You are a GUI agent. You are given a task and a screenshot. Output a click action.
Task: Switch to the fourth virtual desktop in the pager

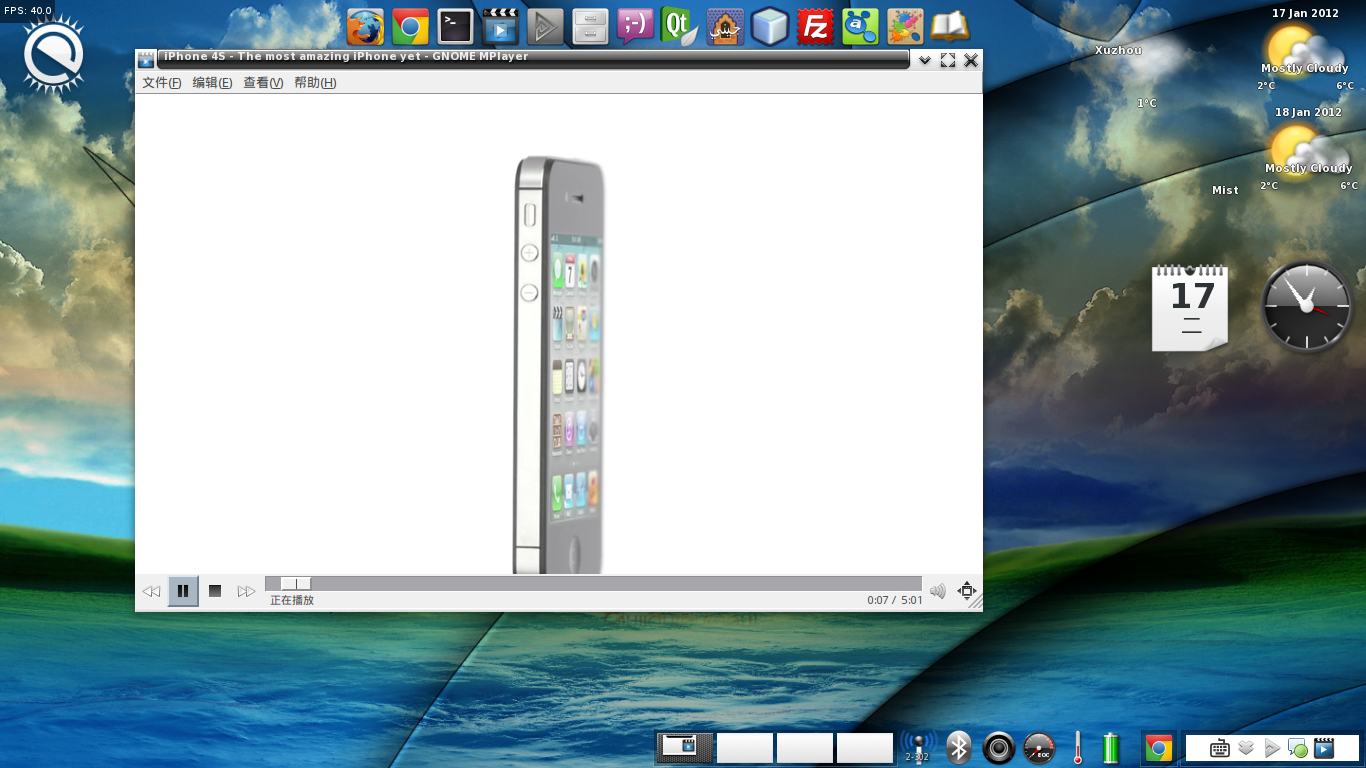(x=865, y=748)
